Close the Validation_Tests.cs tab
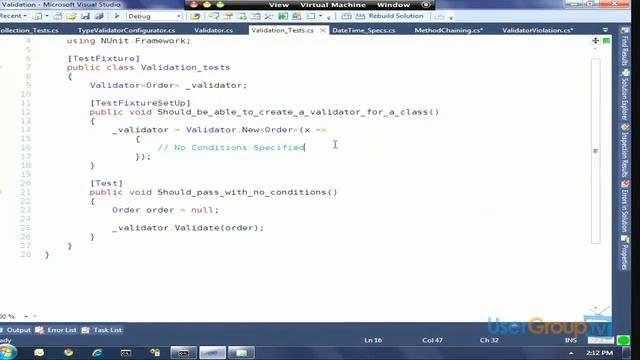This screenshot has height=360, width=640. [323, 31]
